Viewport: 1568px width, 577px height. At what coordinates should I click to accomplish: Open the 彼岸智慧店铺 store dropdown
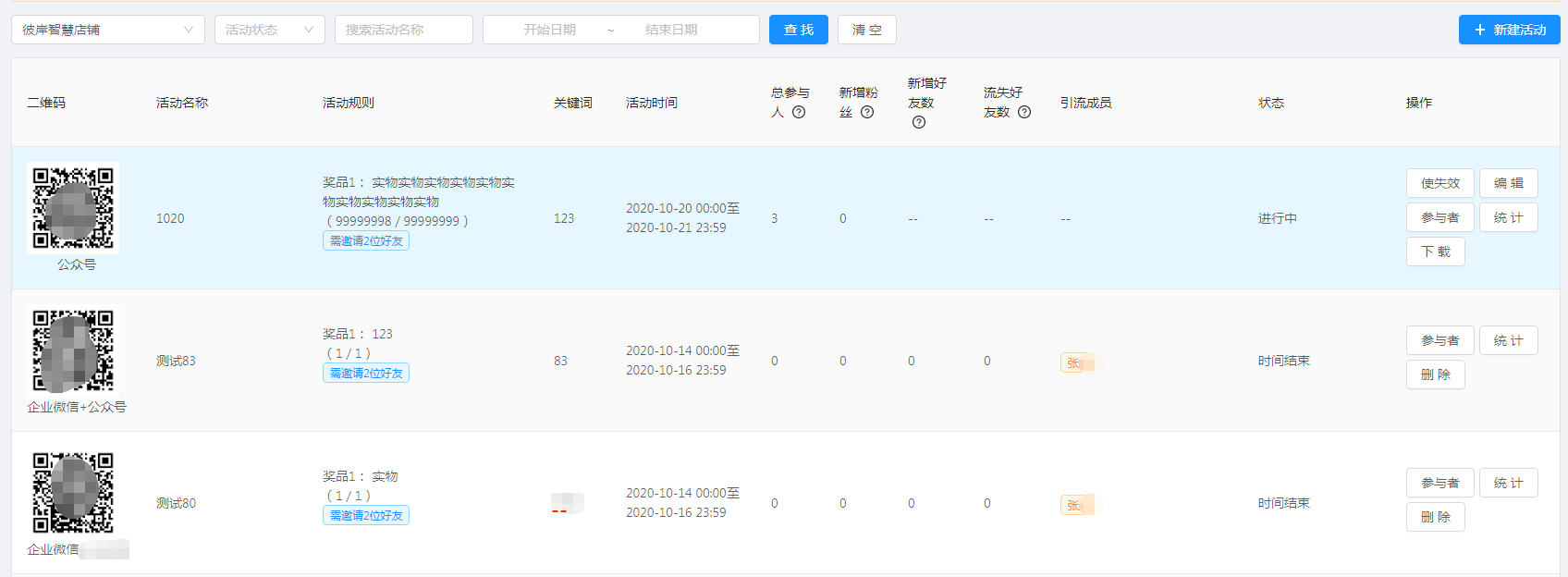(107, 30)
